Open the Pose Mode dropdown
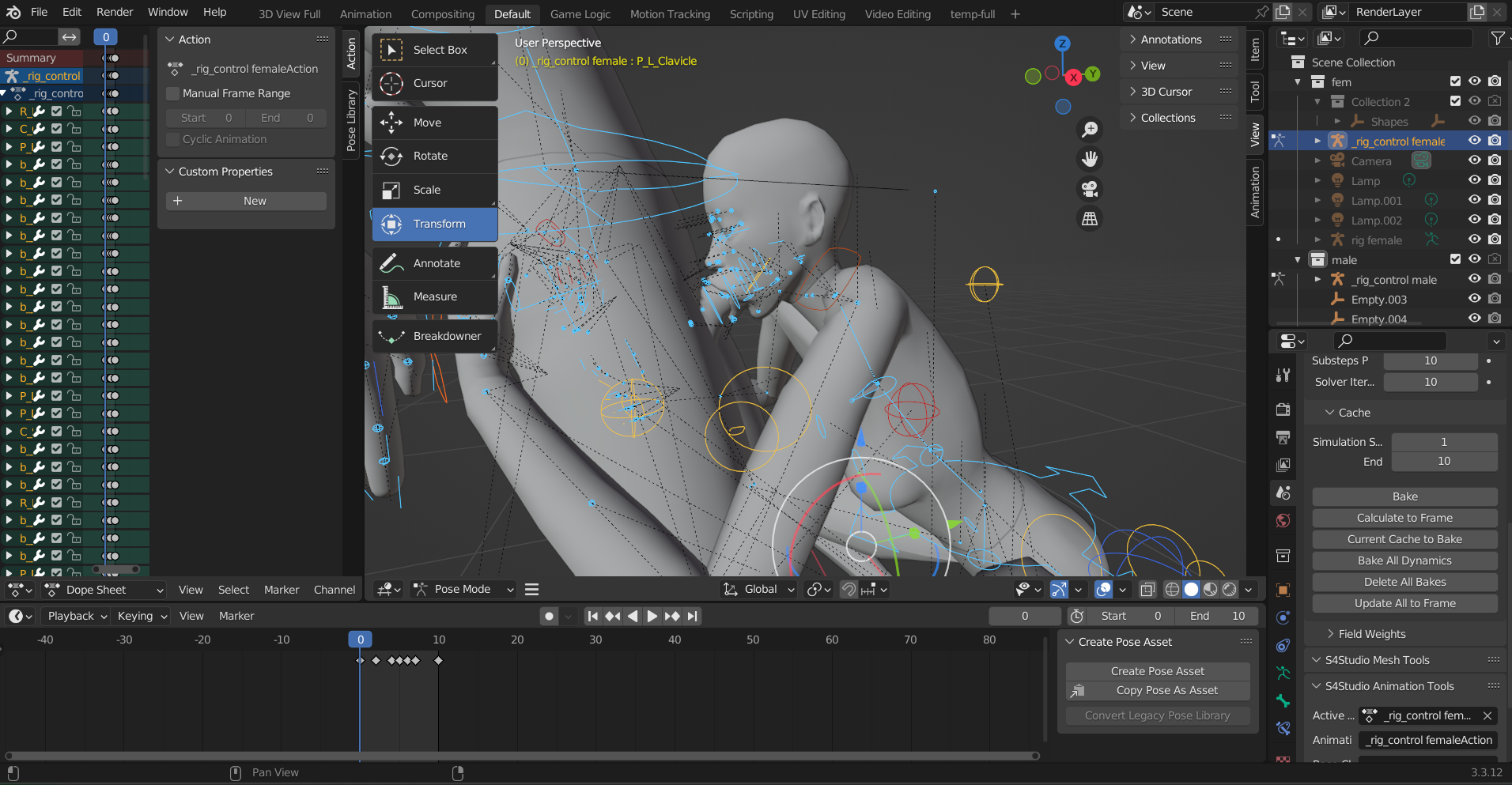The height and width of the screenshot is (785, 1512). (x=463, y=589)
